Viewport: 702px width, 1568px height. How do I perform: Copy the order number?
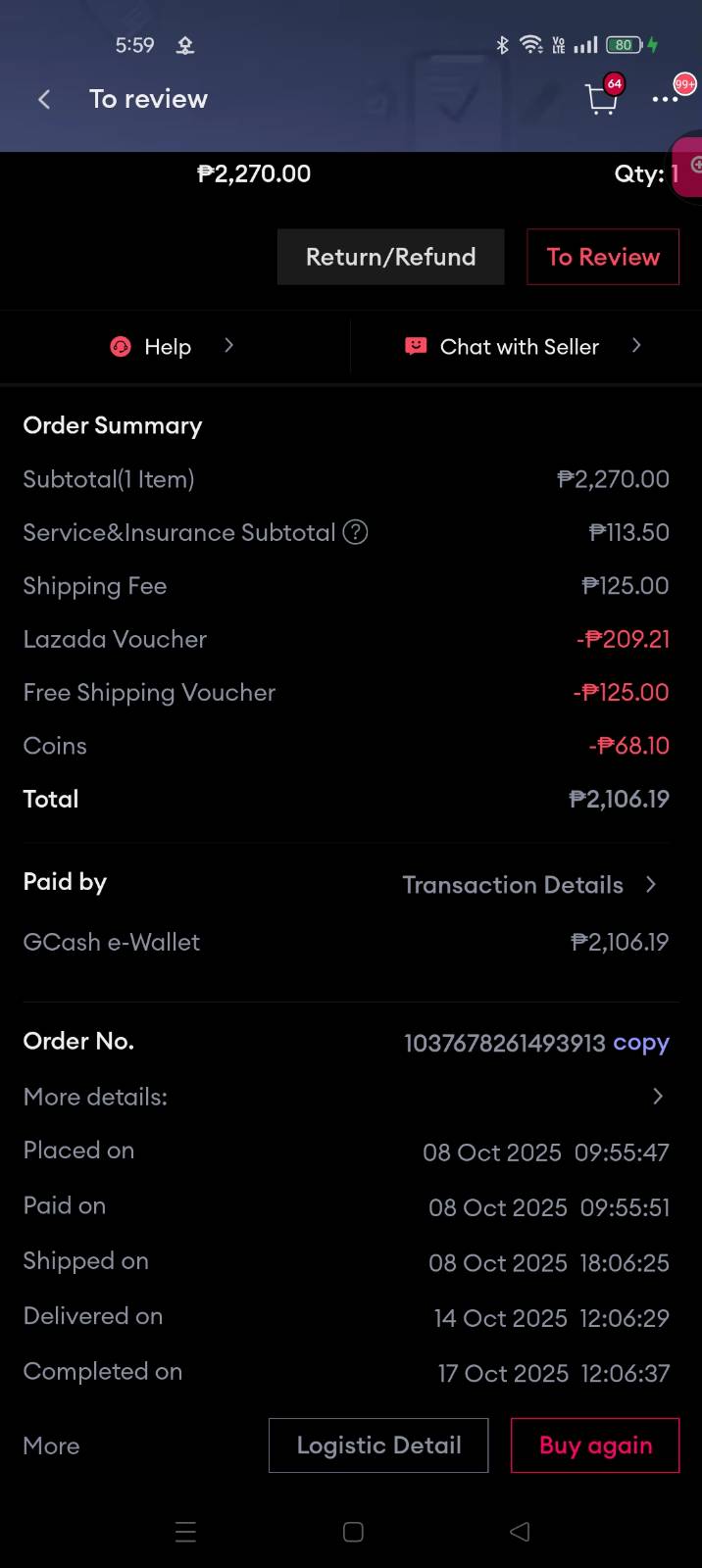tap(640, 1043)
